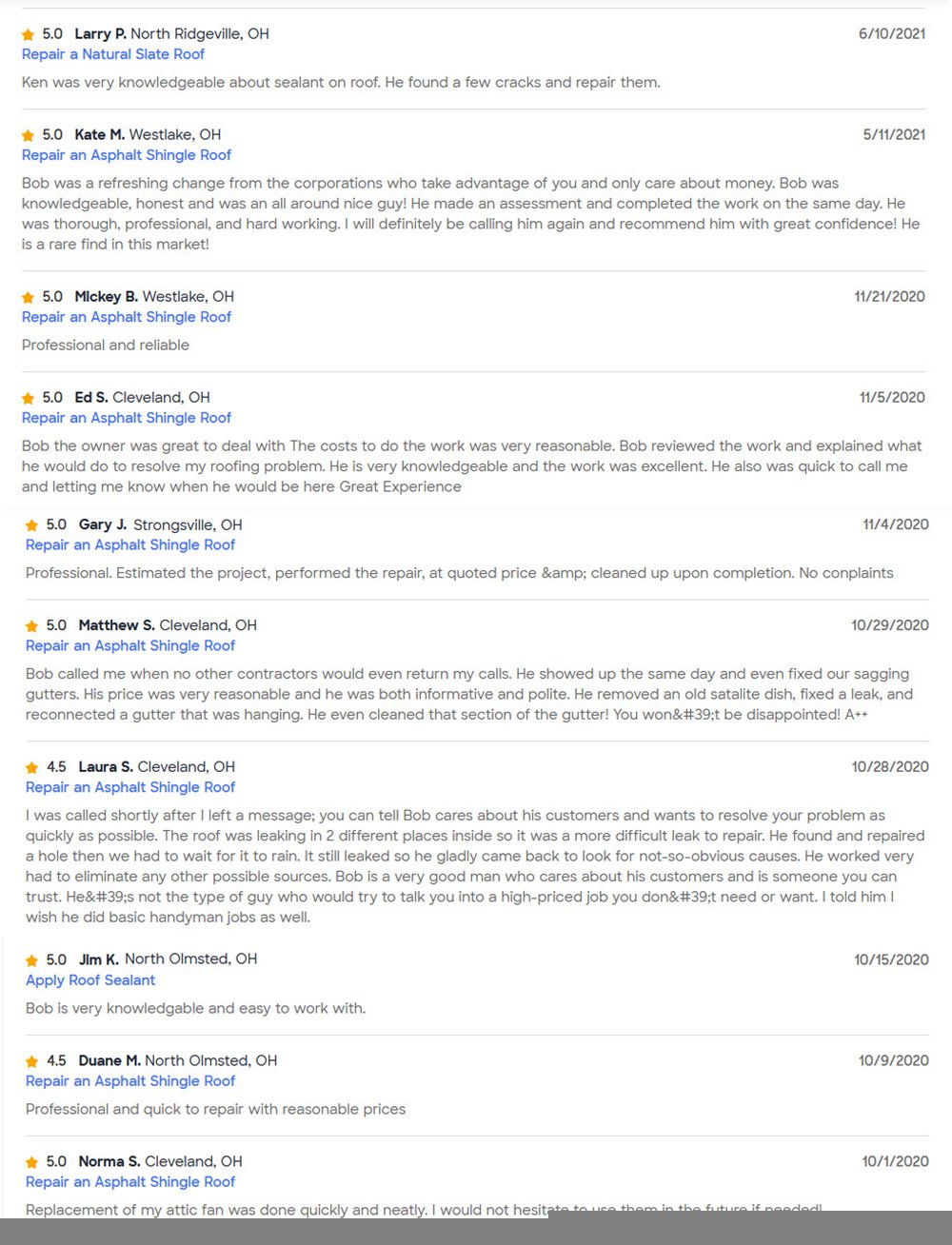Click the star icon next to Kate M.
The width and height of the screenshot is (952, 1245).
click(29, 135)
